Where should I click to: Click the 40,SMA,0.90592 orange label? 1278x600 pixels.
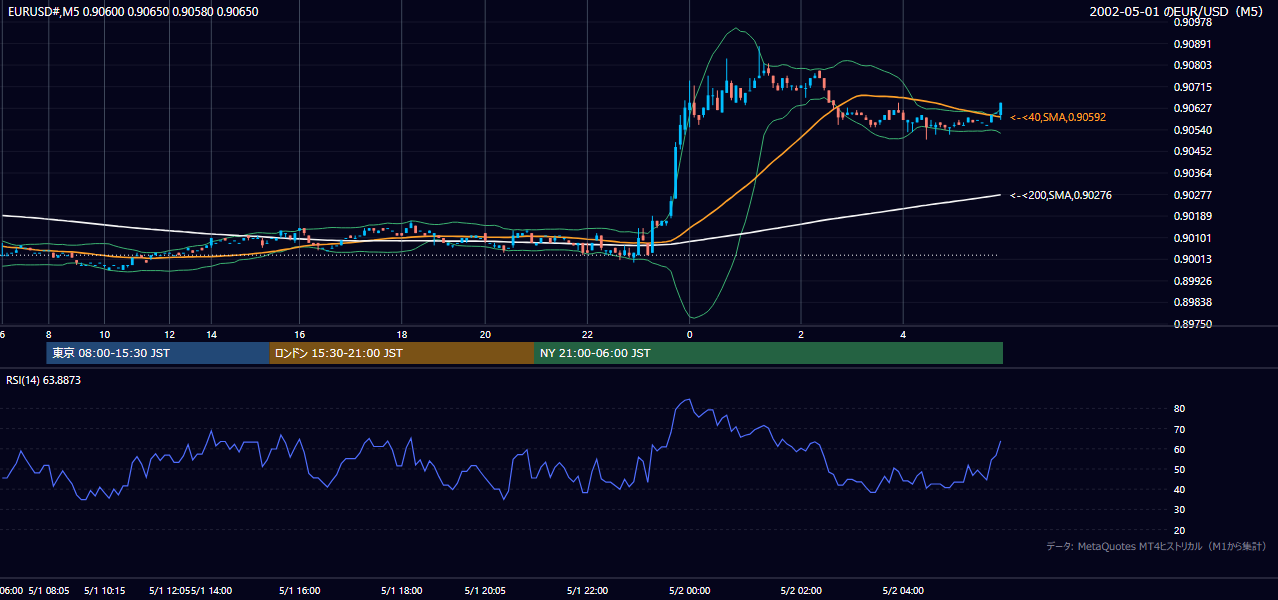coord(1058,117)
